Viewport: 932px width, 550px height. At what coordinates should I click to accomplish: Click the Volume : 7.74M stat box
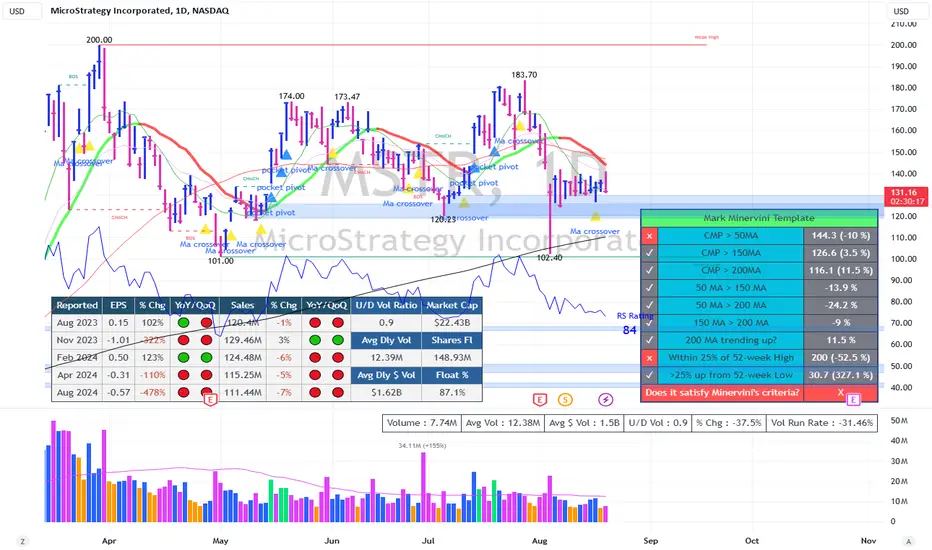click(x=422, y=423)
